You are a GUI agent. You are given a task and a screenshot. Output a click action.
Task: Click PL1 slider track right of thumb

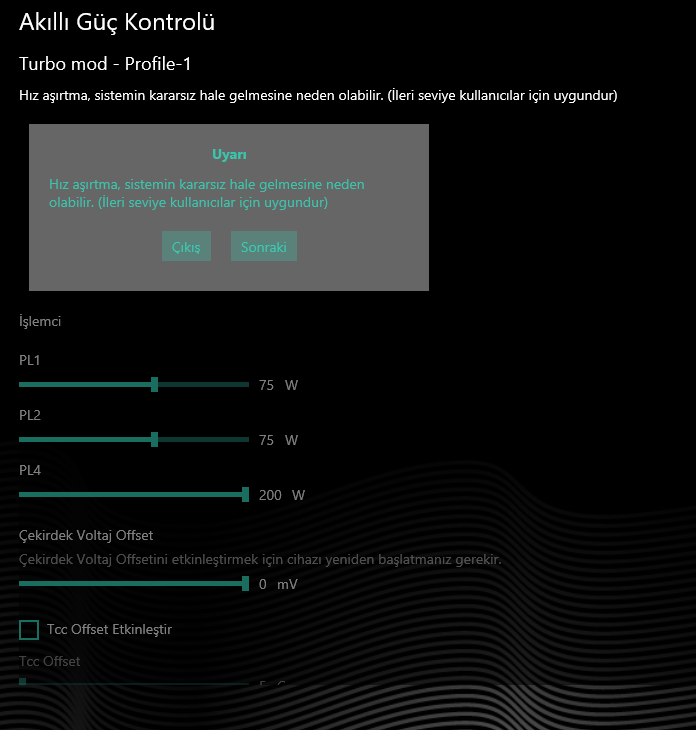203,385
